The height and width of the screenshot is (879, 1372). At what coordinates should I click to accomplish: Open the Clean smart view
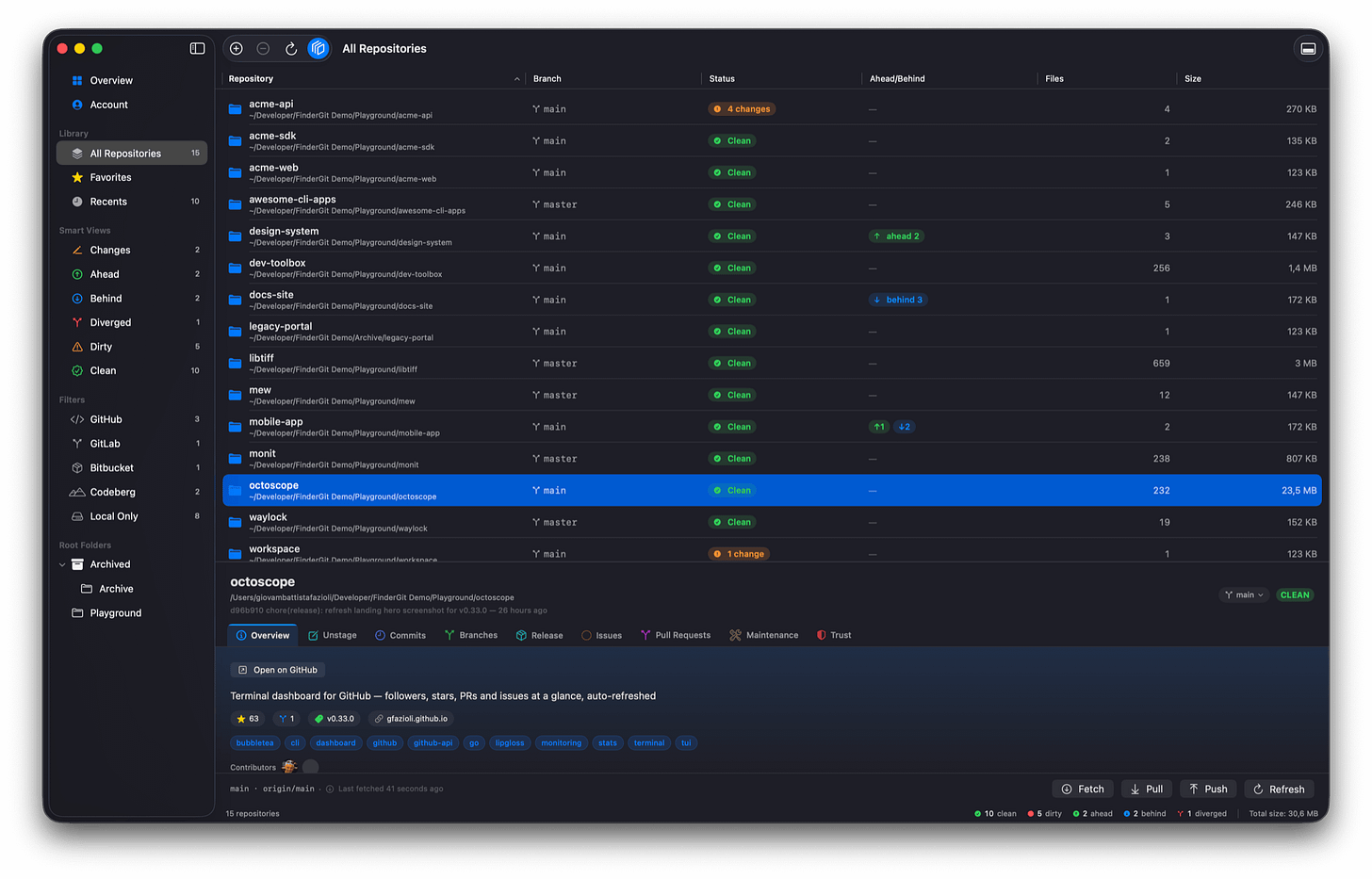pos(131,371)
